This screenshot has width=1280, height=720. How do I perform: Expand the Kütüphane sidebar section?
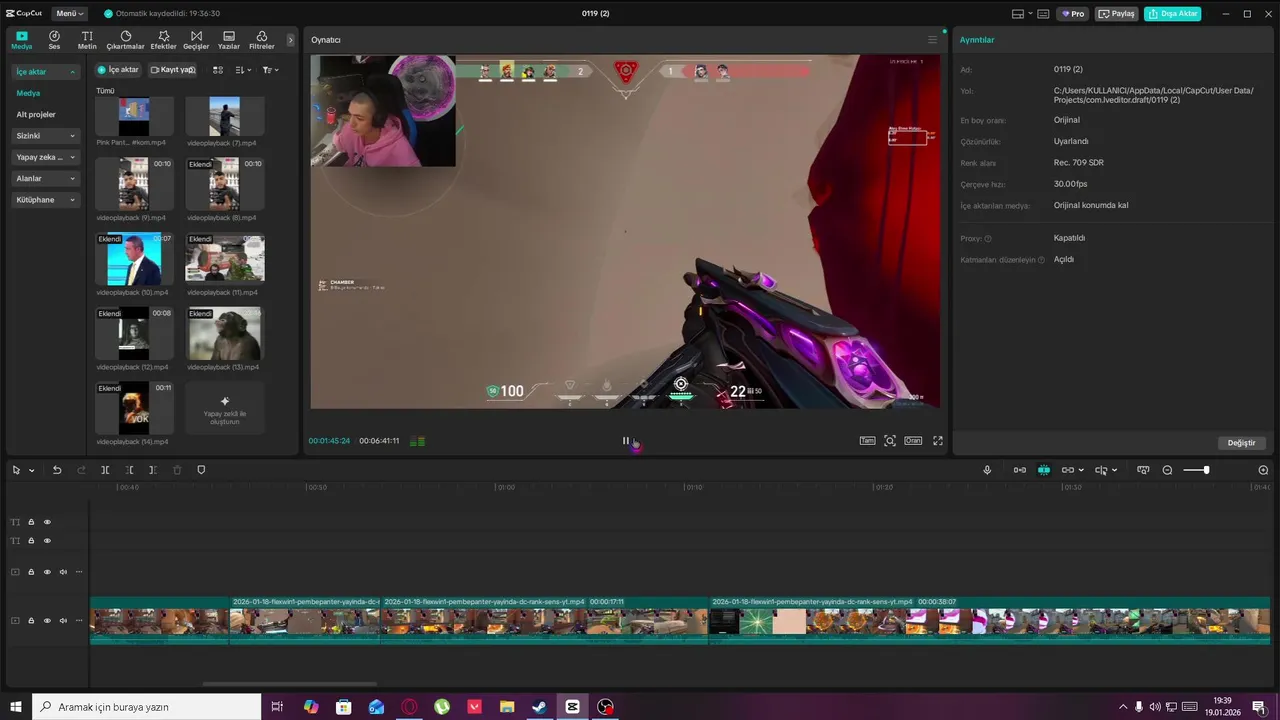click(46, 200)
